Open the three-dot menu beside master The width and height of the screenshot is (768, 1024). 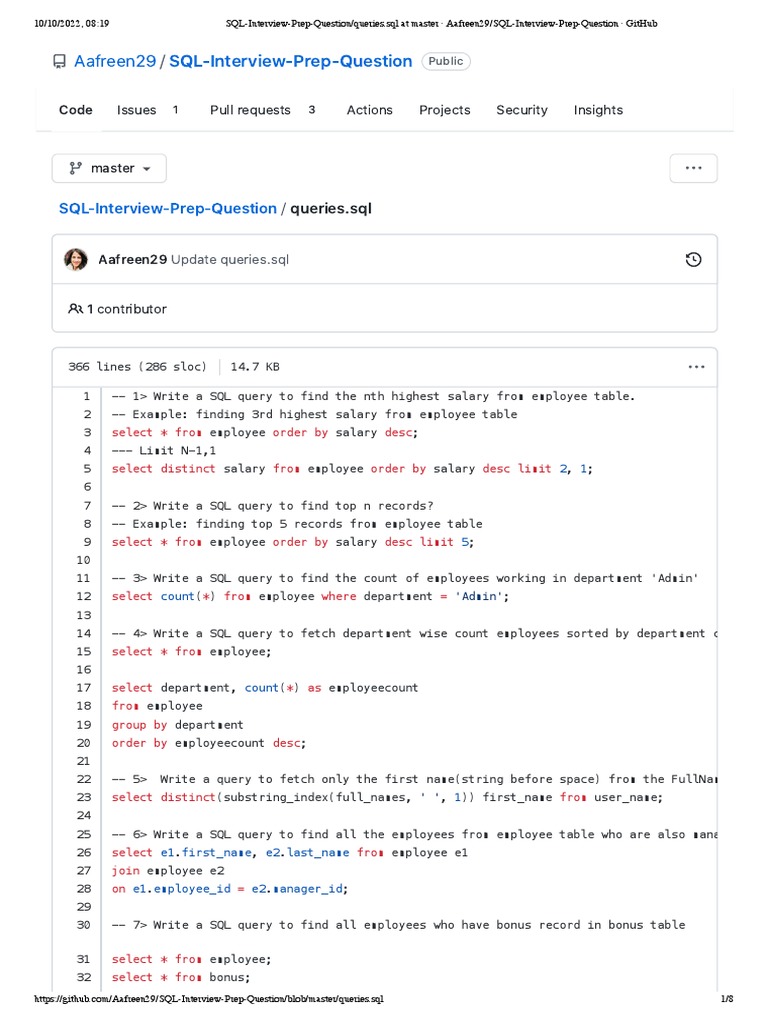coord(693,168)
